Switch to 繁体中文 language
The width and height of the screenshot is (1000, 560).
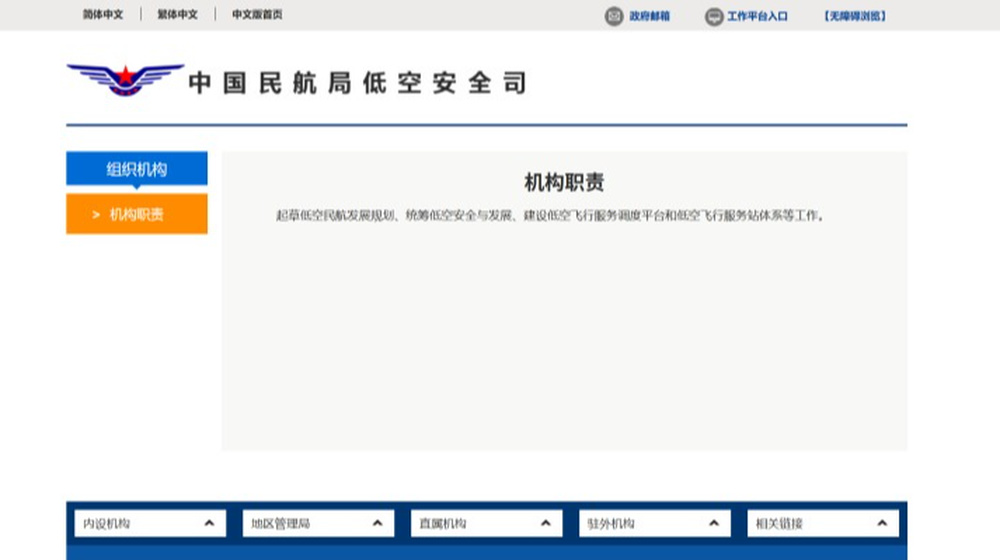pyautogui.click(x=177, y=15)
